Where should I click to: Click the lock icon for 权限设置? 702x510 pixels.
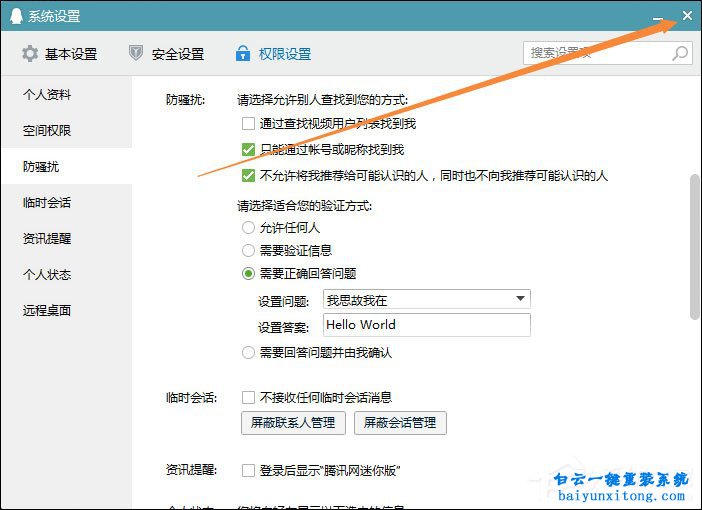click(242, 54)
